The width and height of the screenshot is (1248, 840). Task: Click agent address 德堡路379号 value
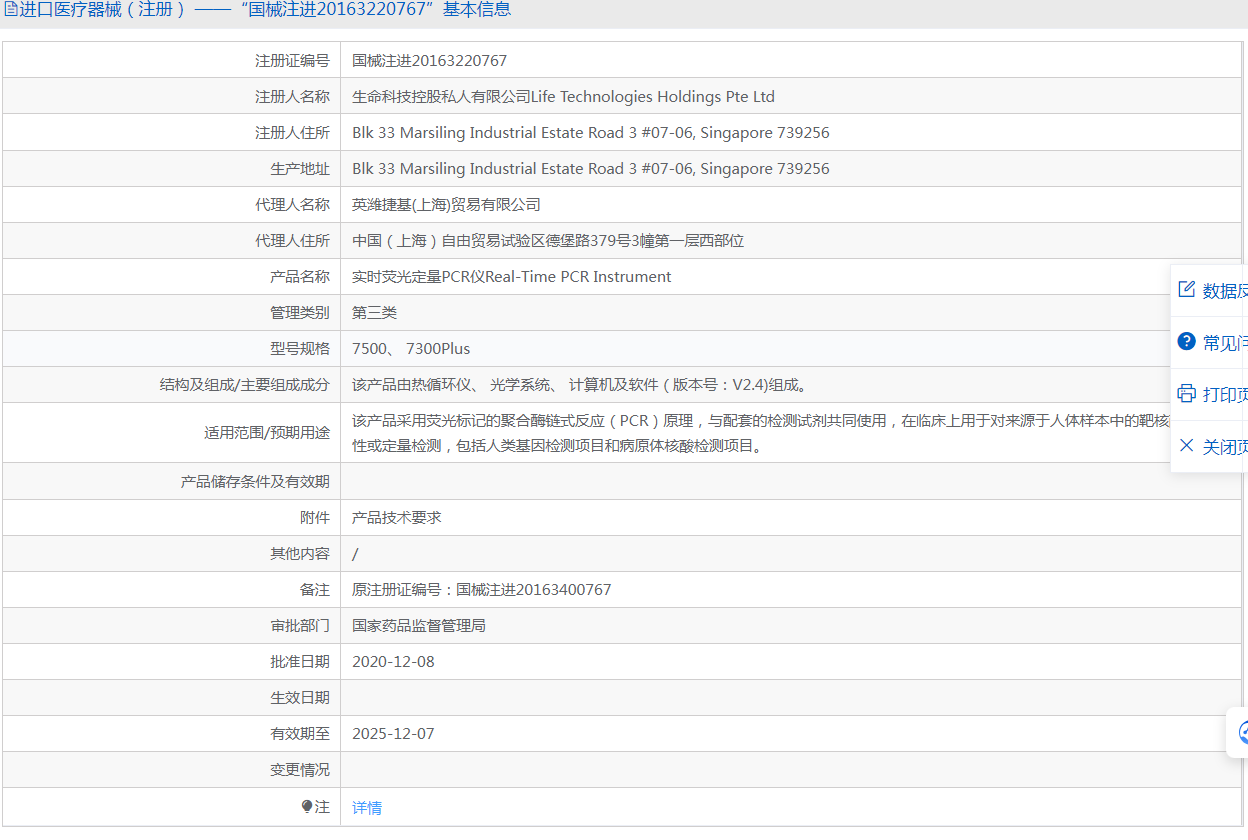tap(548, 241)
